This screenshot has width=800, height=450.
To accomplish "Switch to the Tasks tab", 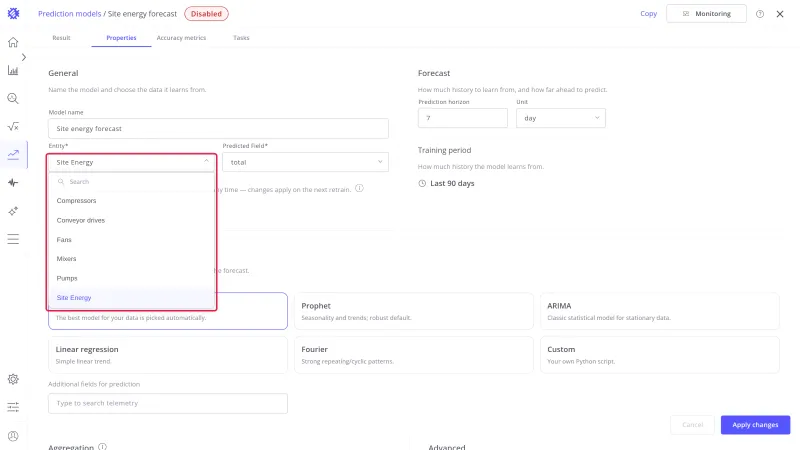I will point(241,38).
